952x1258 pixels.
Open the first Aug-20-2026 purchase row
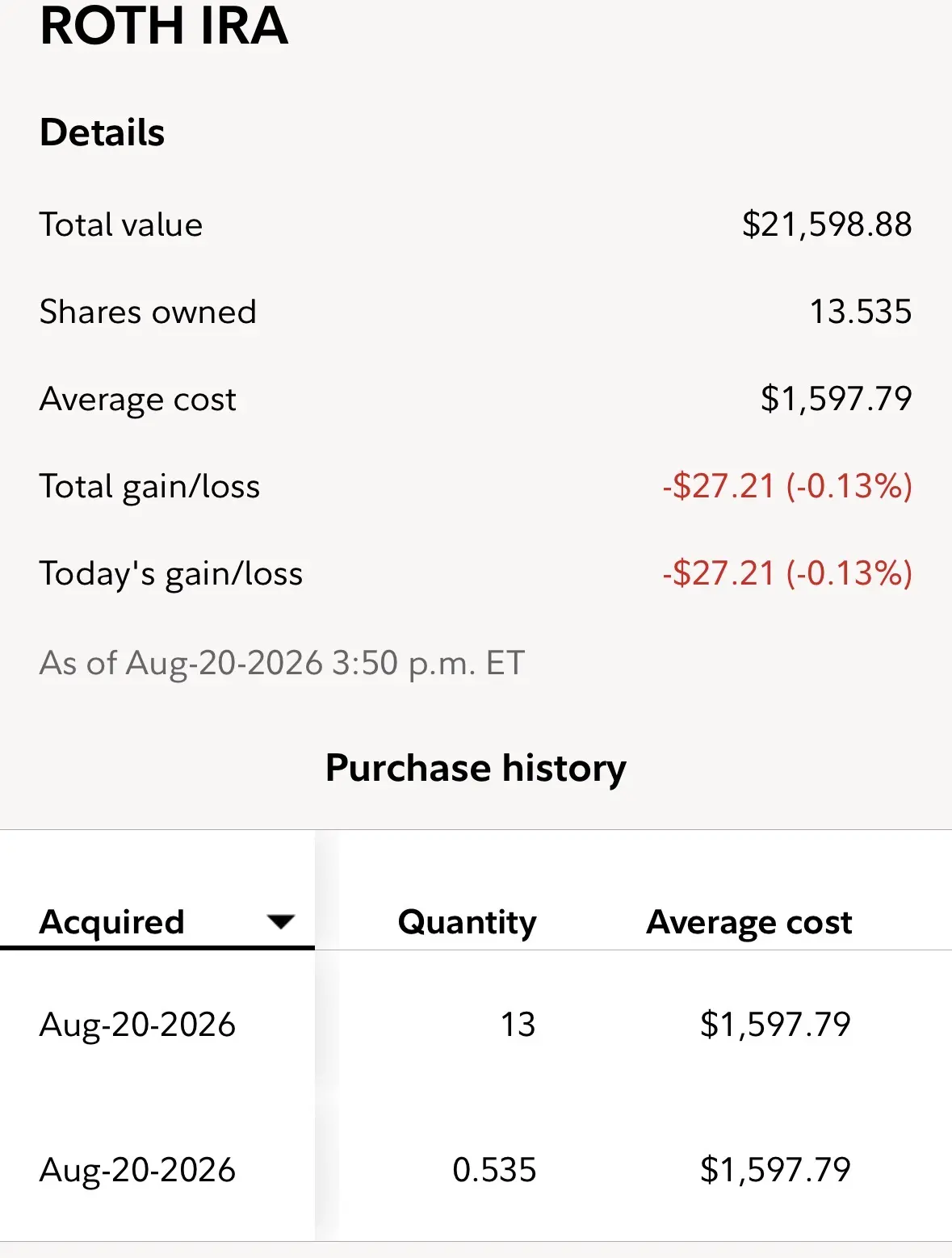[x=476, y=1023]
